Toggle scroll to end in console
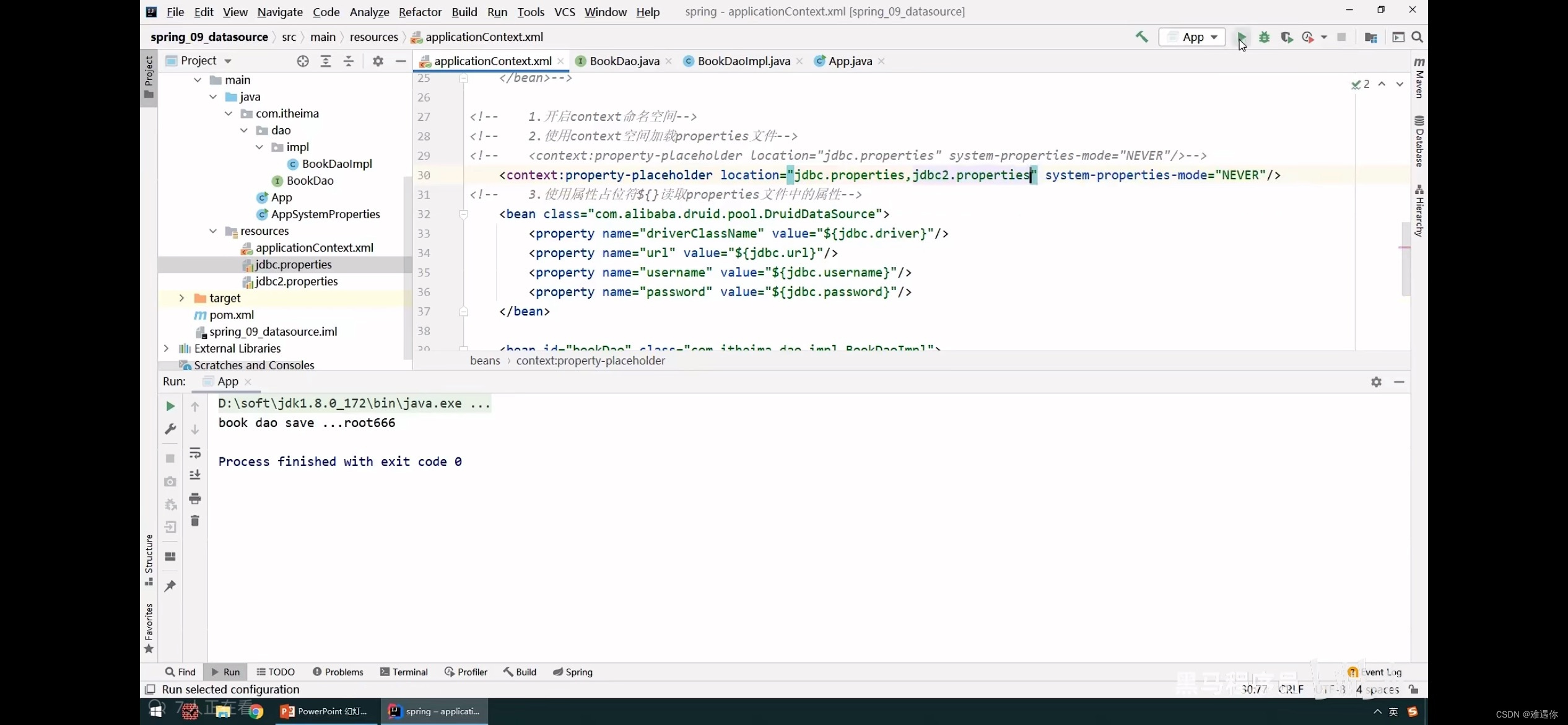1568x725 pixels. coord(195,475)
